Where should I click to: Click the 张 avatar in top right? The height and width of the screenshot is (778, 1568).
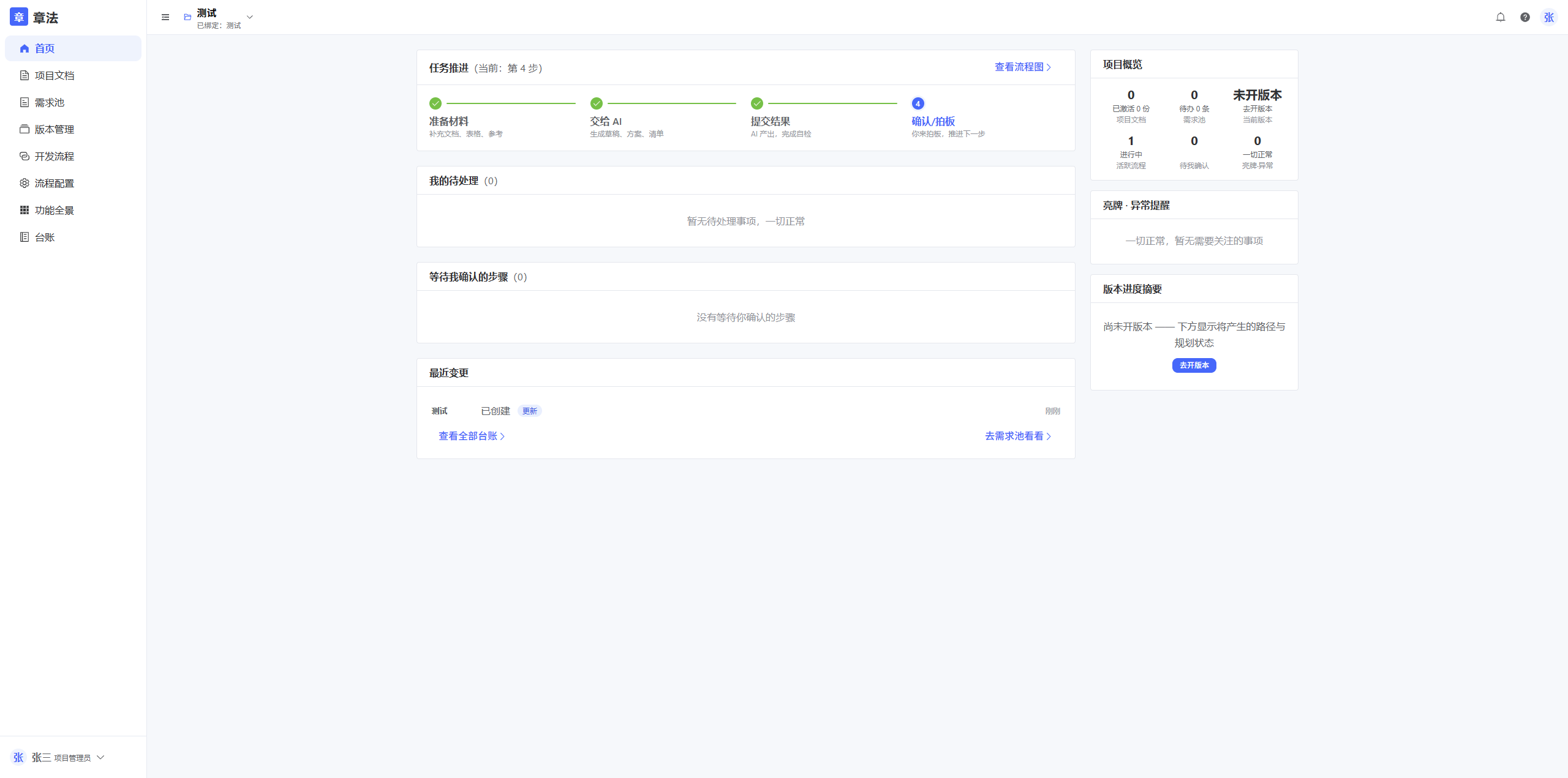tap(1549, 17)
